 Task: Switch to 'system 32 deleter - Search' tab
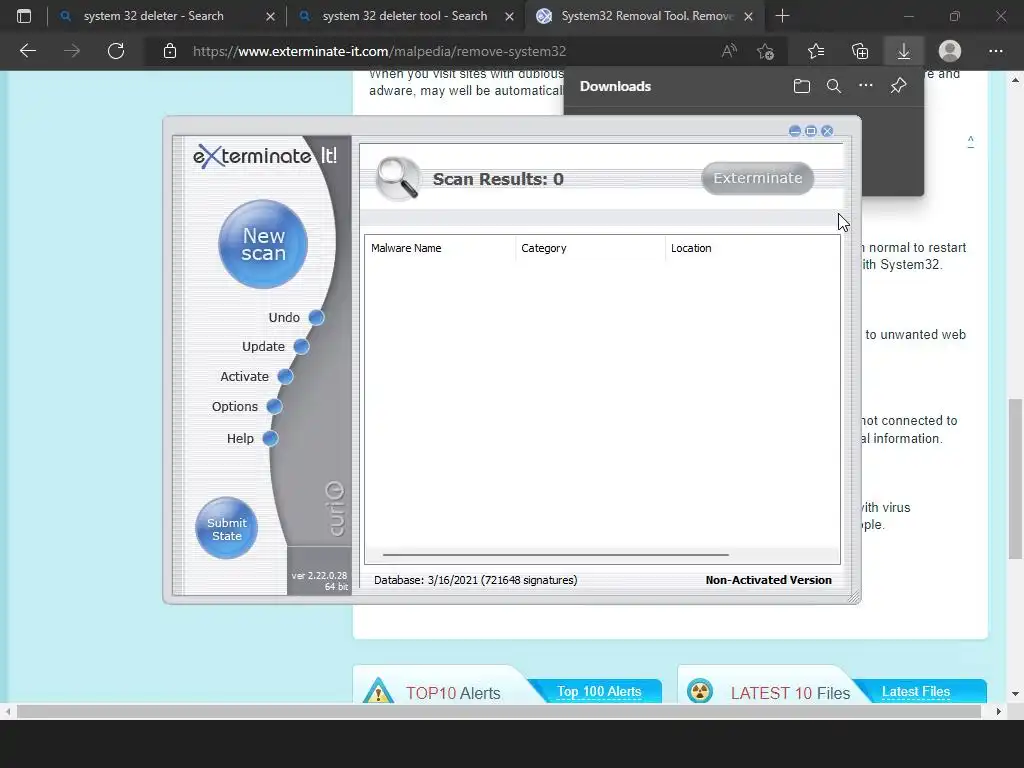pos(153,16)
